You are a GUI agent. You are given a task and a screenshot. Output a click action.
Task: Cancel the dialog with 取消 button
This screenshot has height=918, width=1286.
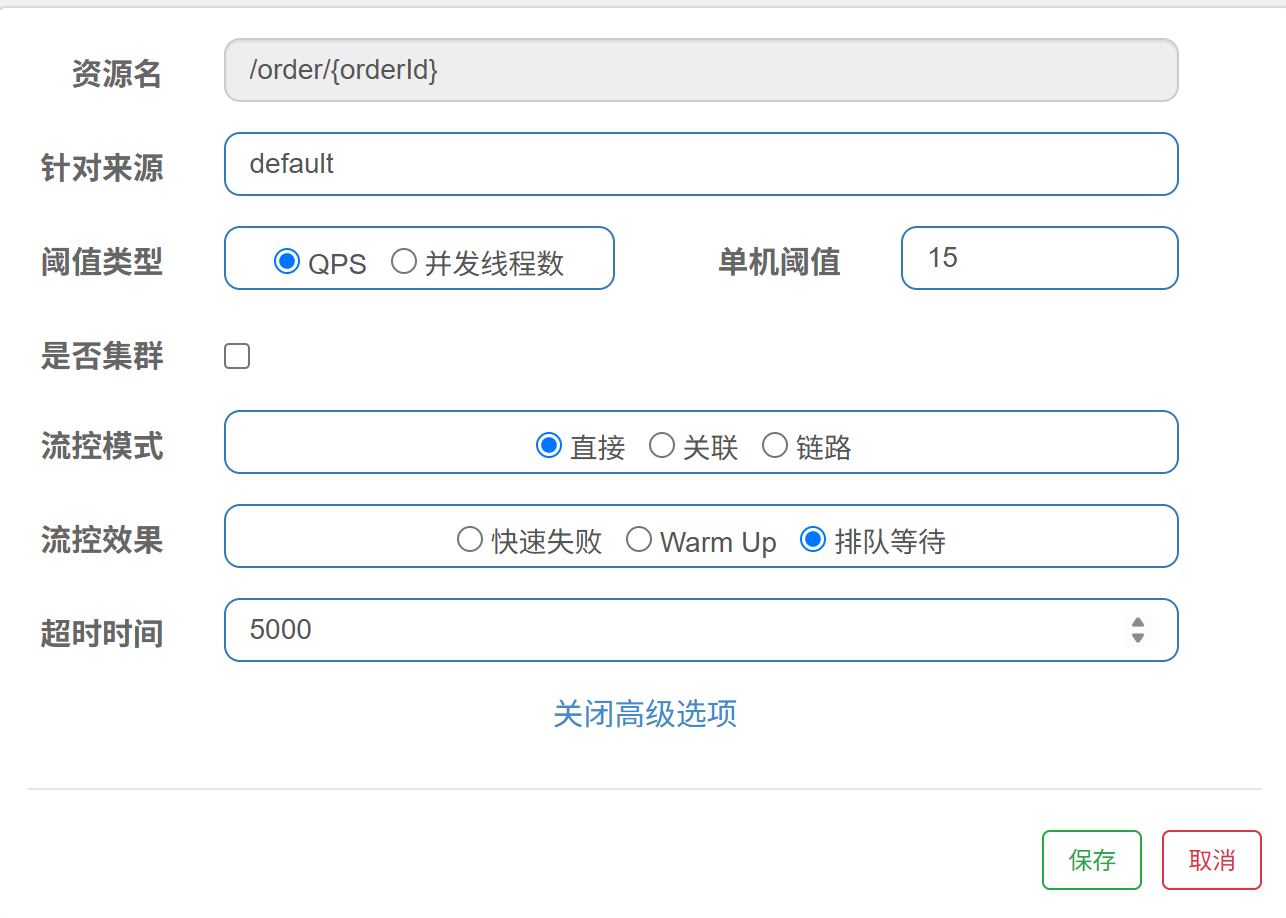(x=1212, y=860)
